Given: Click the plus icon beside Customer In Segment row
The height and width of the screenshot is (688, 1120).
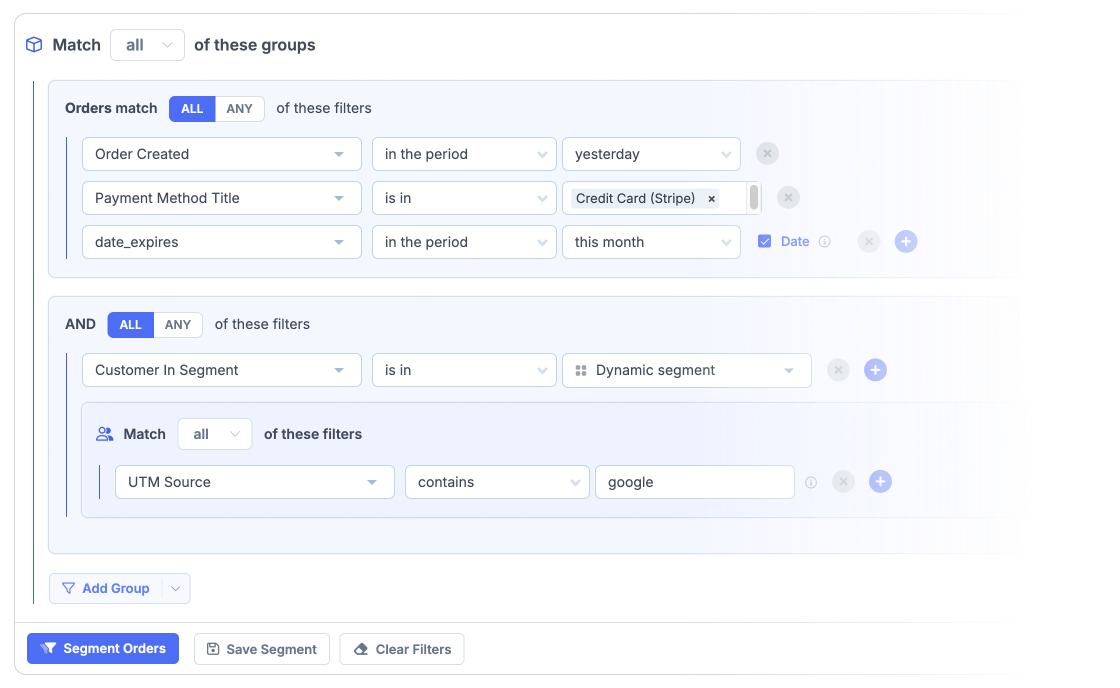Looking at the screenshot, I should pos(875,370).
